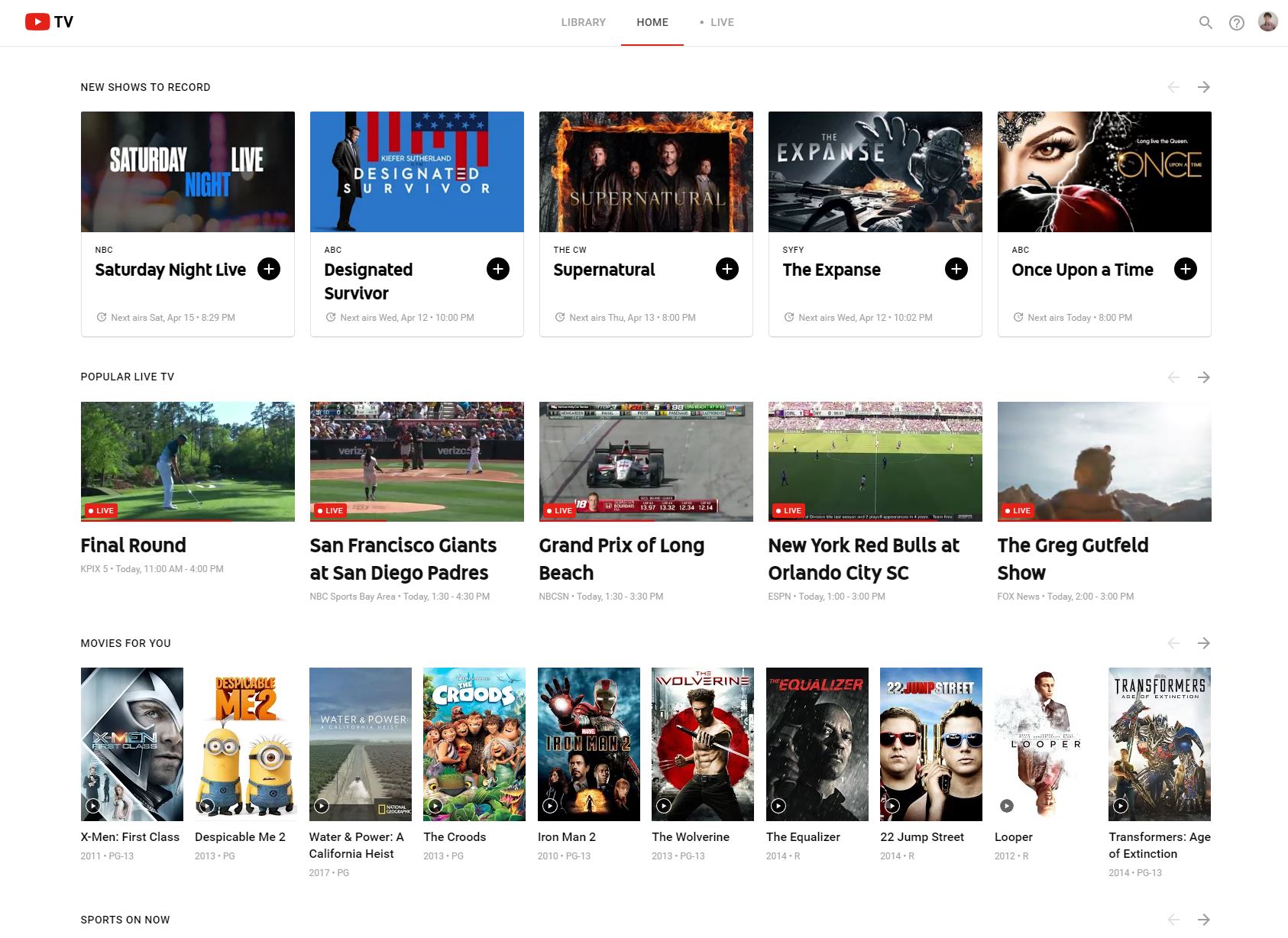The image size is (1288, 938).
Task: Play Despicable Me 2 via play icon
Action: [x=206, y=805]
